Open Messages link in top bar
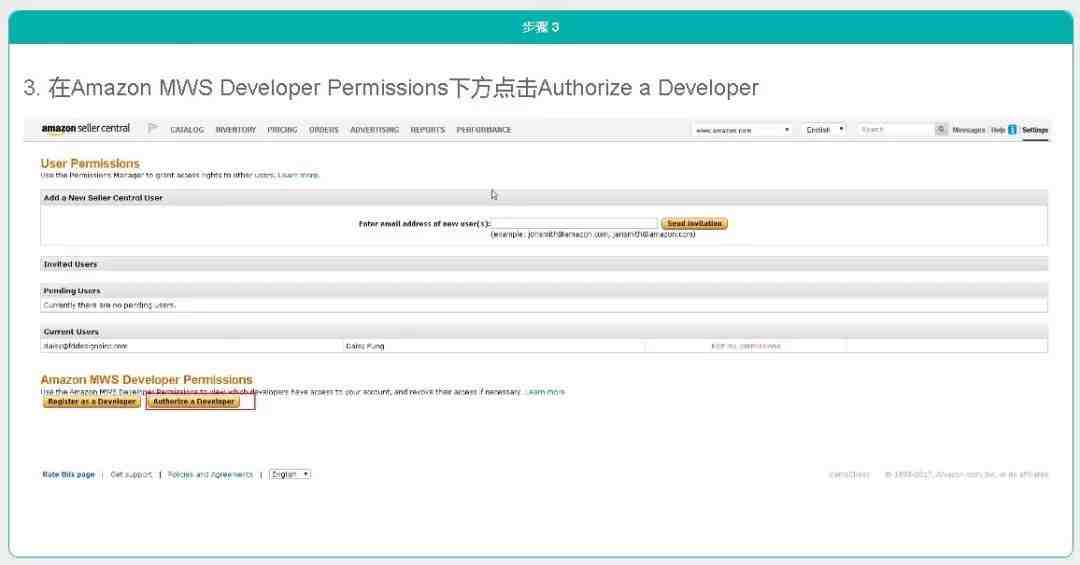 click(968, 130)
